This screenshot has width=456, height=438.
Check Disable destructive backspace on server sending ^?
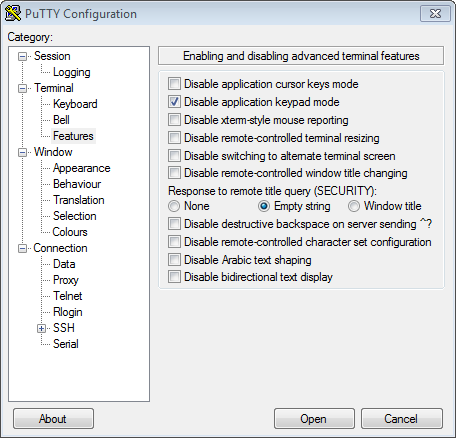tap(174, 224)
